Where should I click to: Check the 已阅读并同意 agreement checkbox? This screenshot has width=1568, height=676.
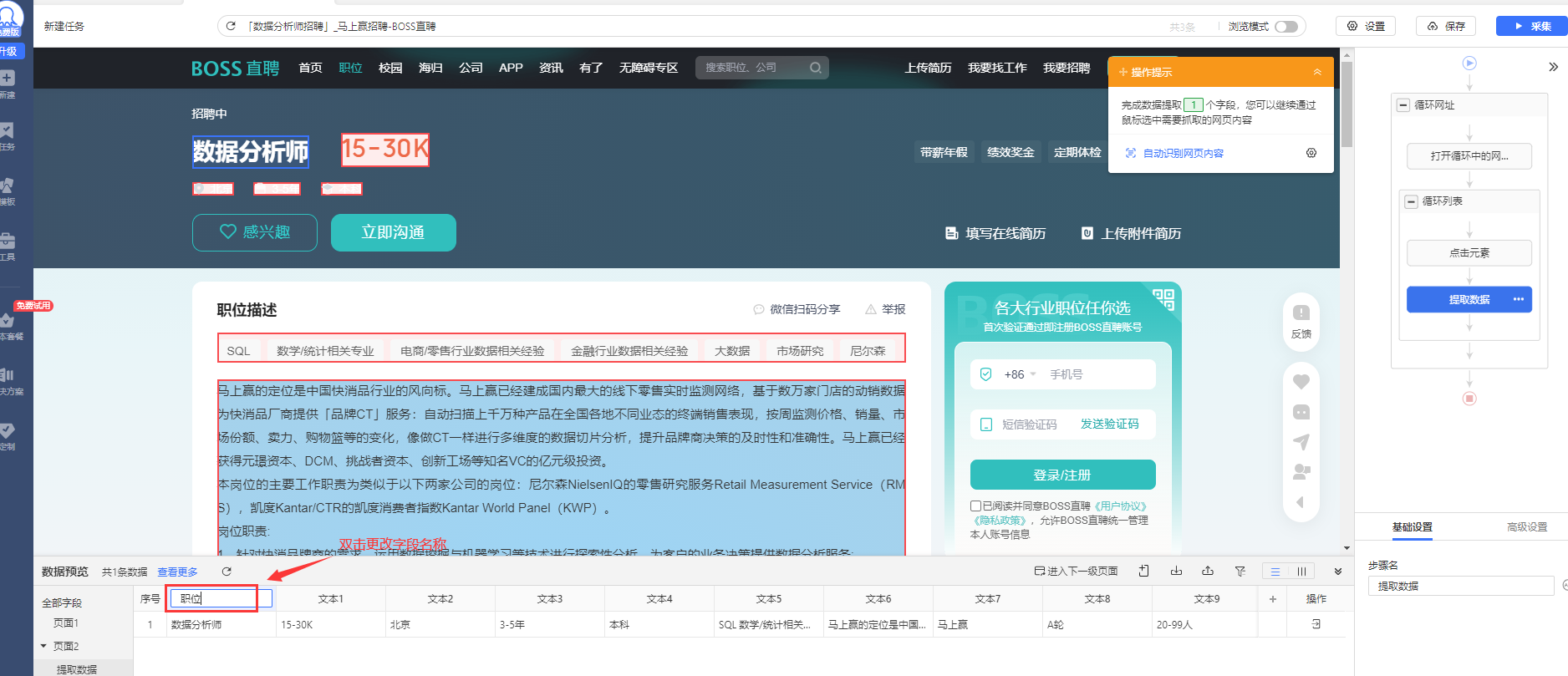click(x=975, y=506)
